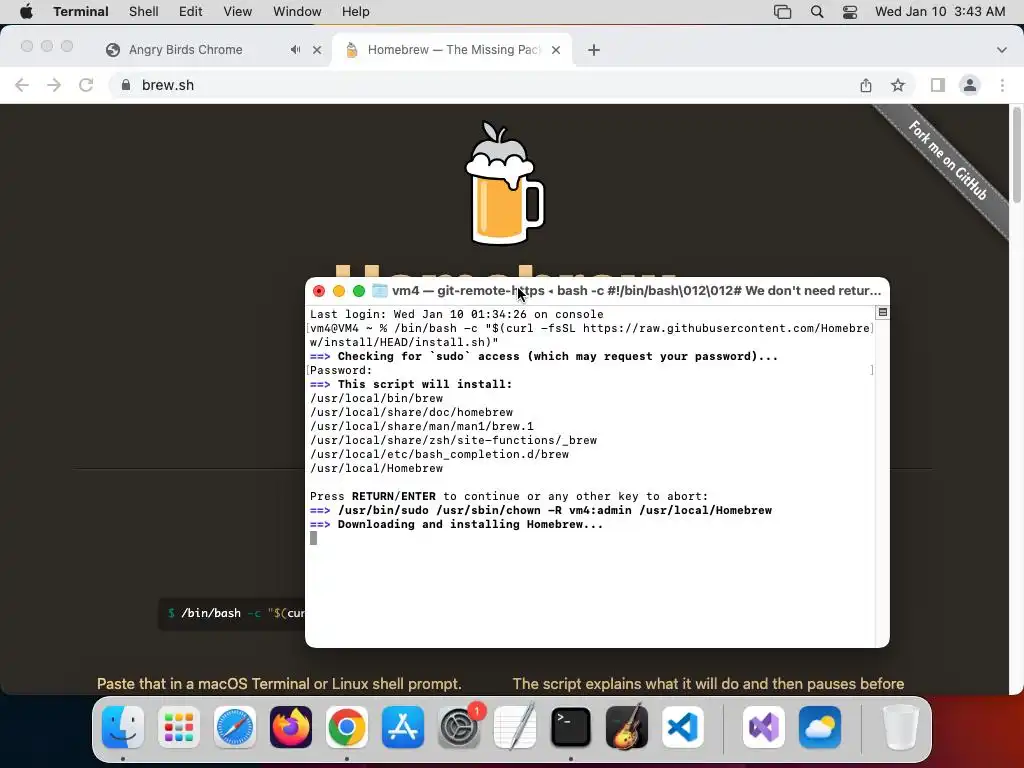Open Chrome profile button
Image resolution: width=1024 pixels, height=768 pixels.
pos(969,85)
